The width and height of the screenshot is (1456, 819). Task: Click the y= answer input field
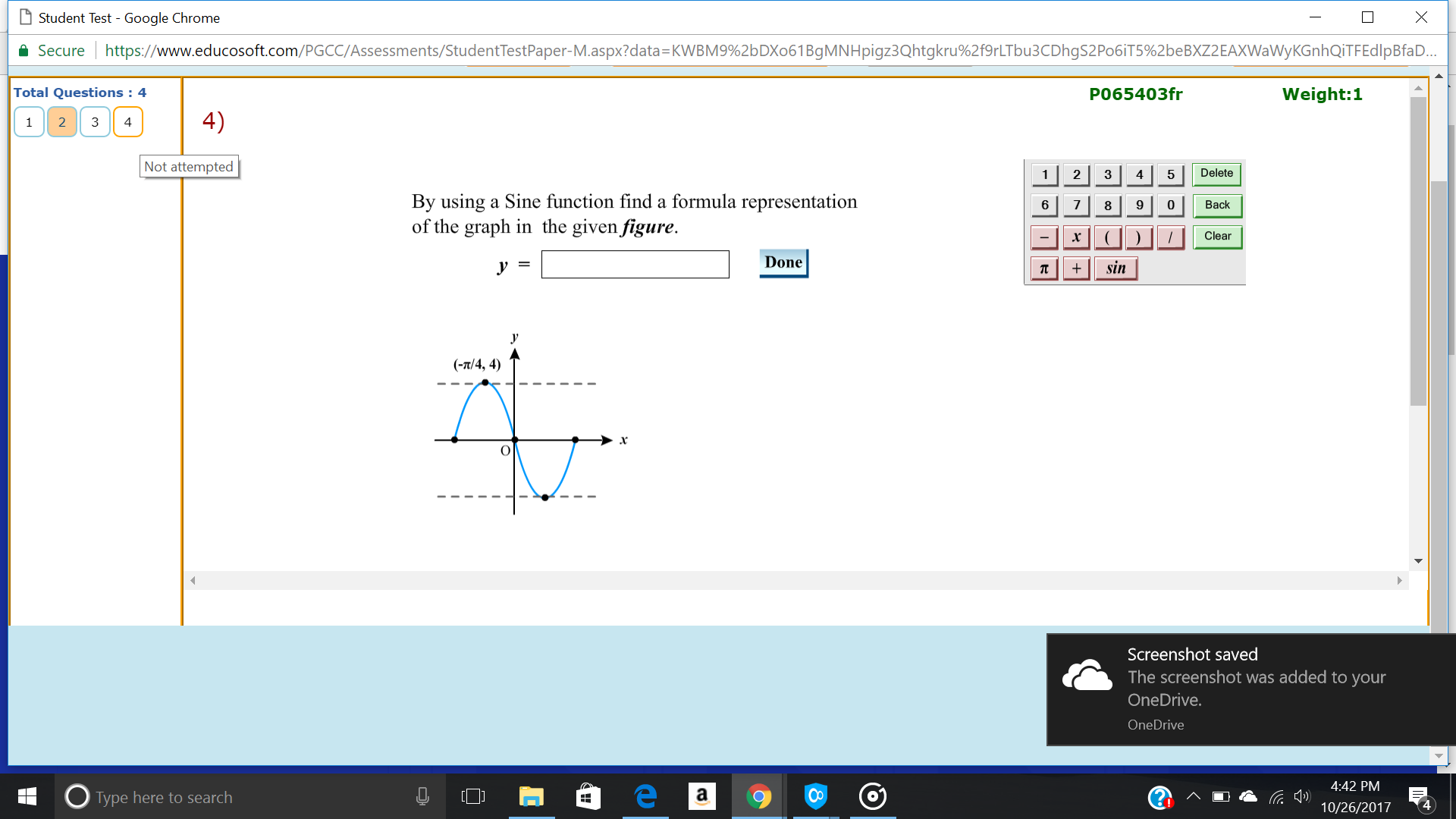(635, 262)
